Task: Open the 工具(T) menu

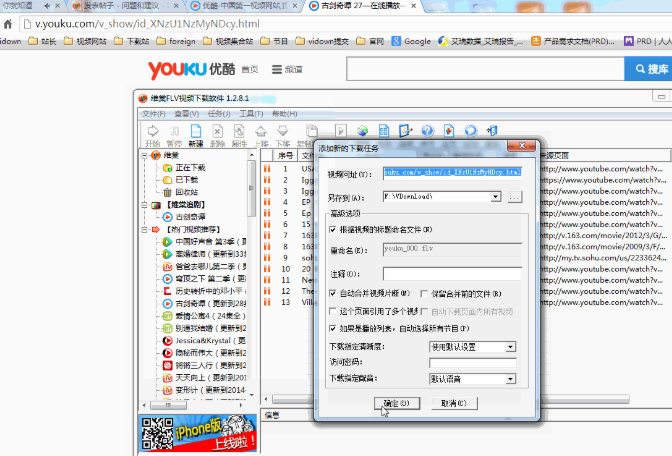Action: click(251, 114)
